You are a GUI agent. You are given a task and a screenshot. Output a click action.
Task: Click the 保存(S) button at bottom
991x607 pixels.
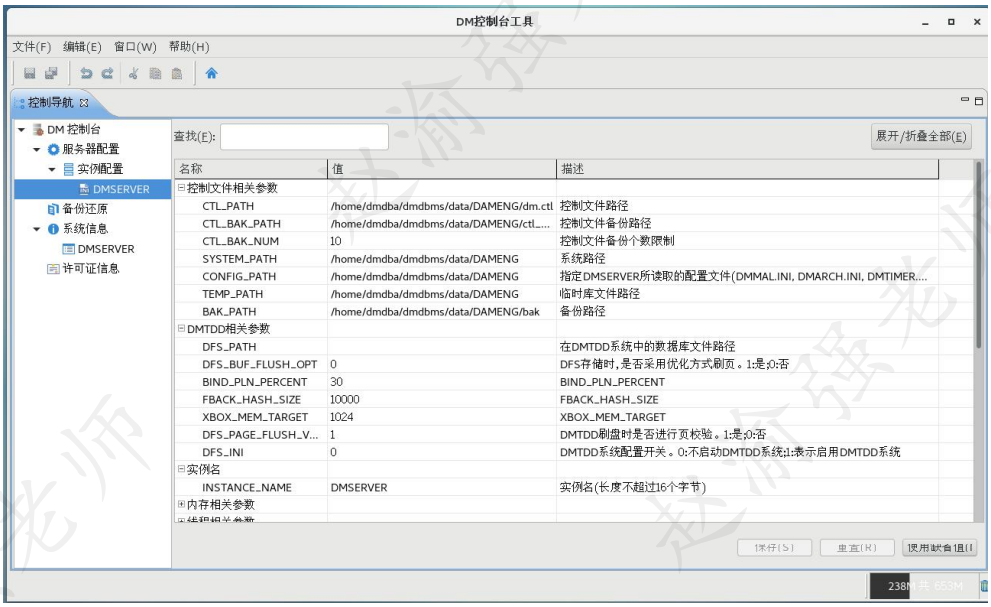[x=774, y=548]
